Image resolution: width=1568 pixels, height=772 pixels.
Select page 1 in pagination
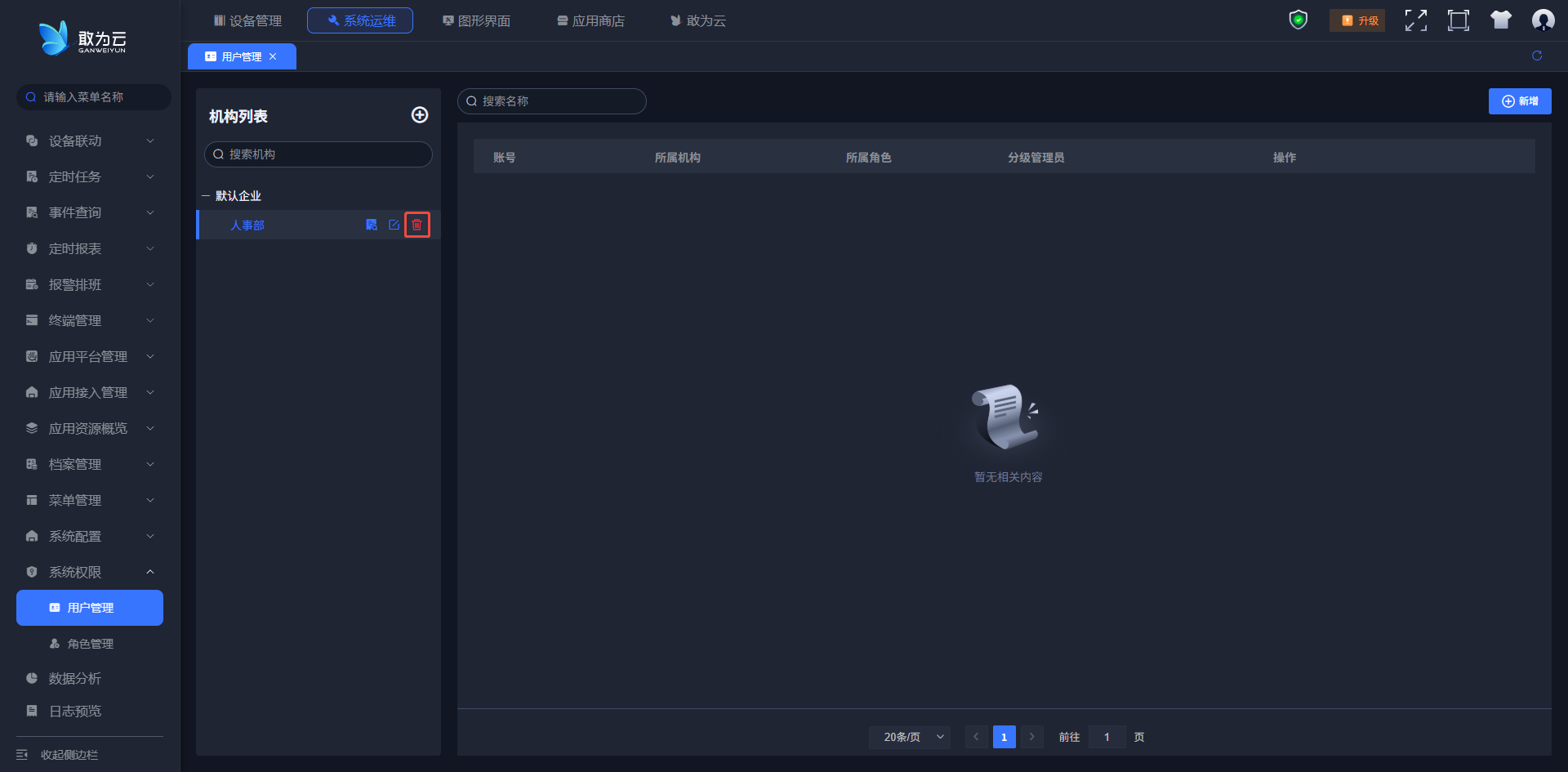click(1004, 737)
